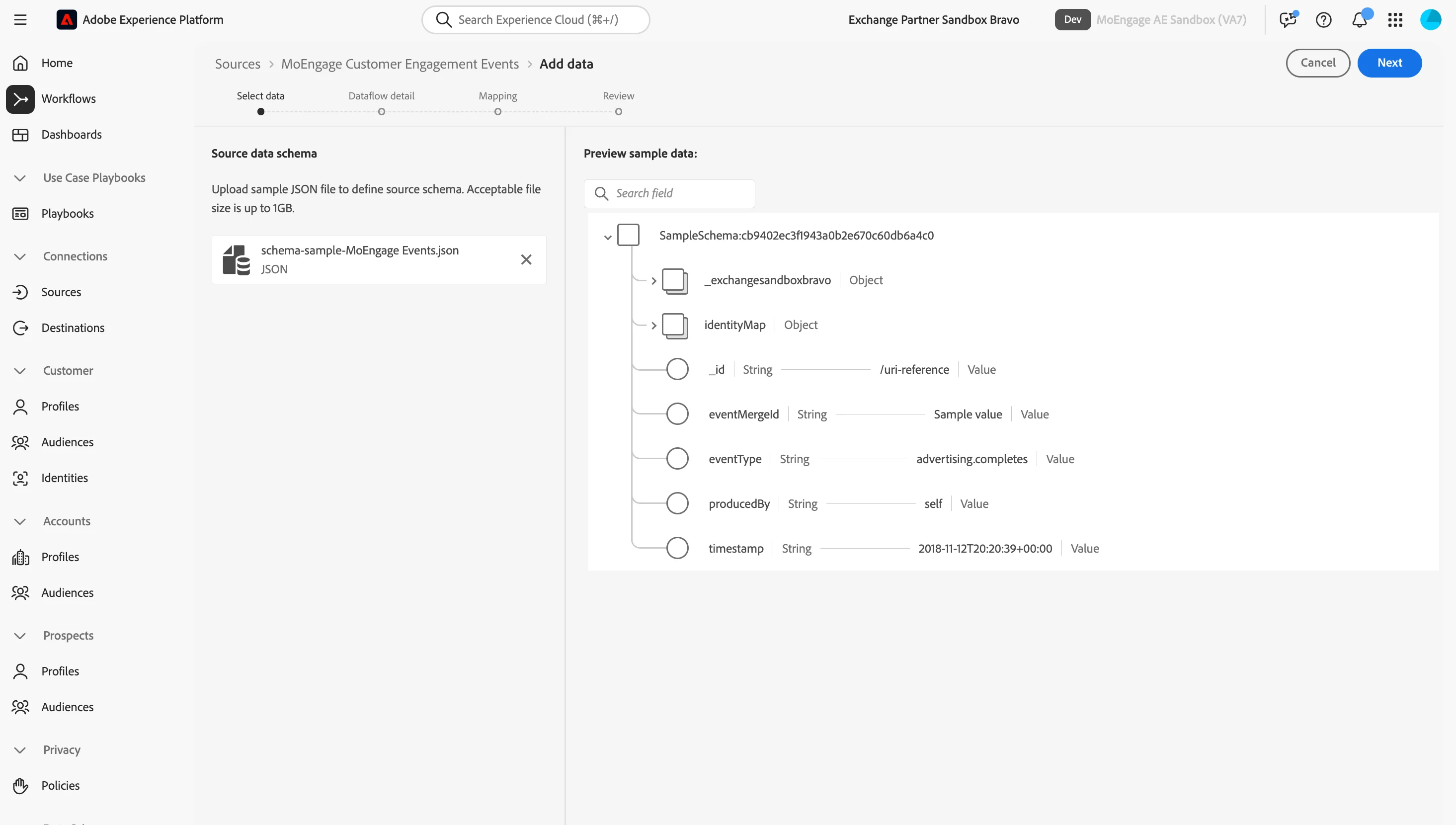The height and width of the screenshot is (825, 1456).
Task: Select the producedBy field radio
Action: click(677, 504)
